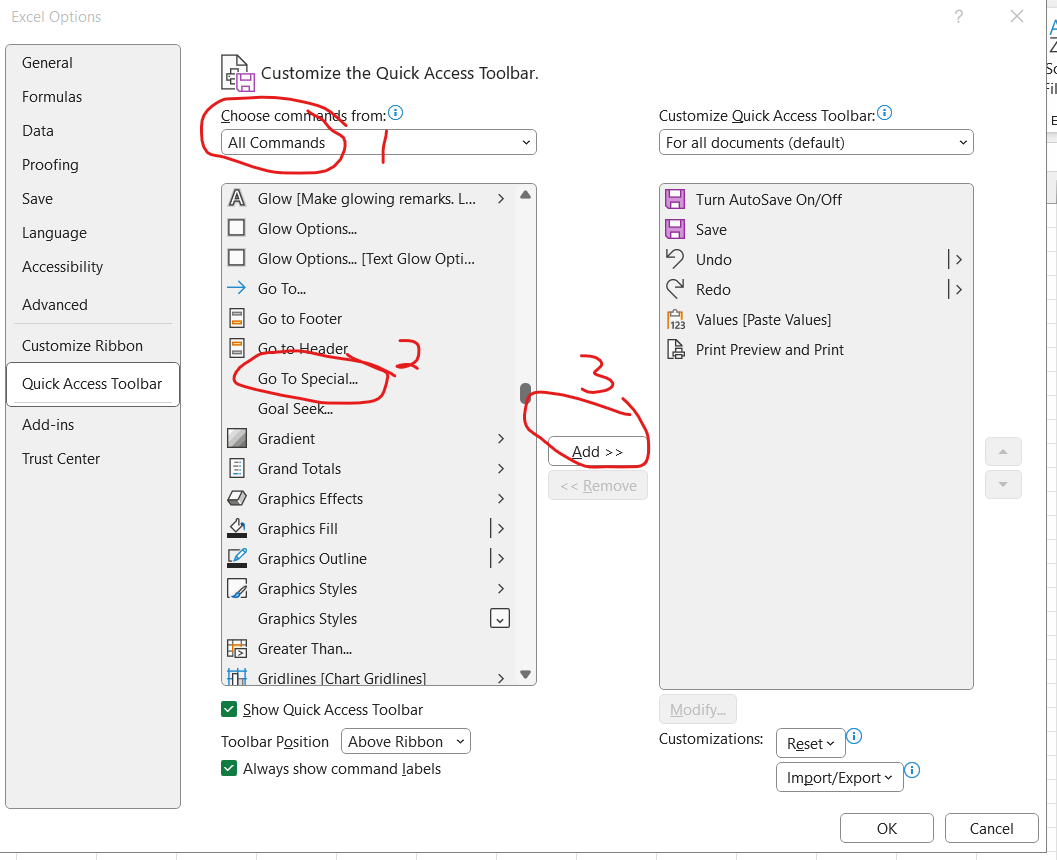Open the For all documents (default) dropdown
The width and height of the screenshot is (1057, 860).
(x=816, y=142)
